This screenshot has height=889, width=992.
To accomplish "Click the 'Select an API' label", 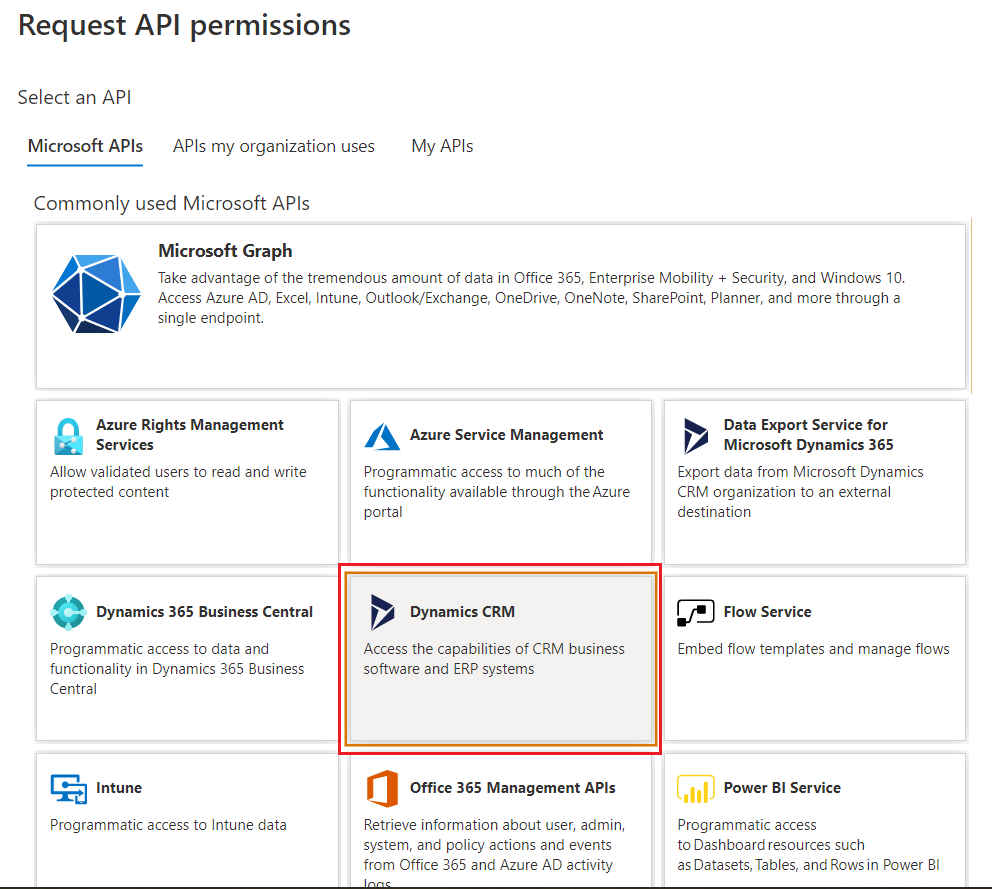I will pos(75,97).
